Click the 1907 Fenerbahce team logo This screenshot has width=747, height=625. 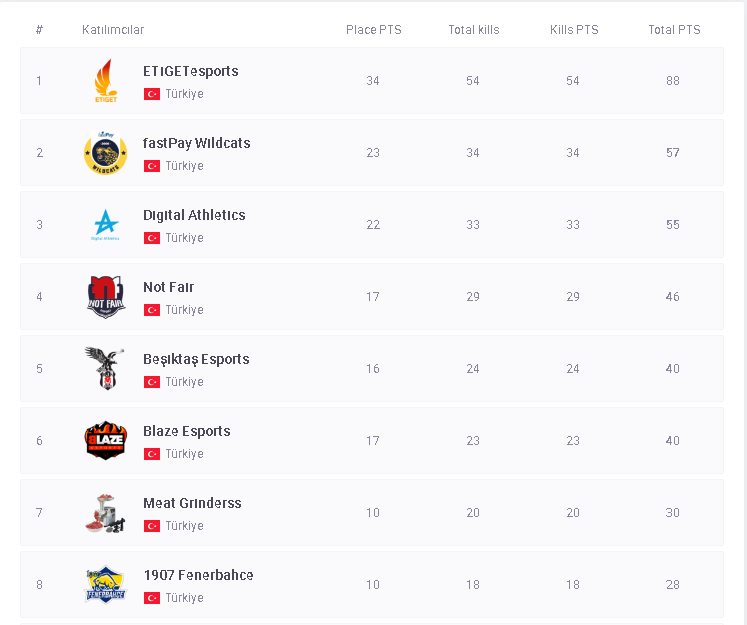tap(105, 585)
